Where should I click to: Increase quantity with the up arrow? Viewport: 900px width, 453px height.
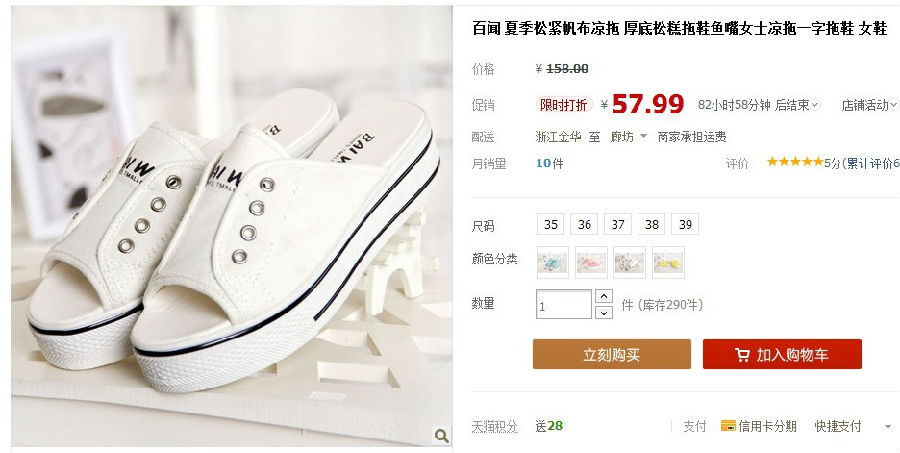pyautogui.click(x=604, y=296)
